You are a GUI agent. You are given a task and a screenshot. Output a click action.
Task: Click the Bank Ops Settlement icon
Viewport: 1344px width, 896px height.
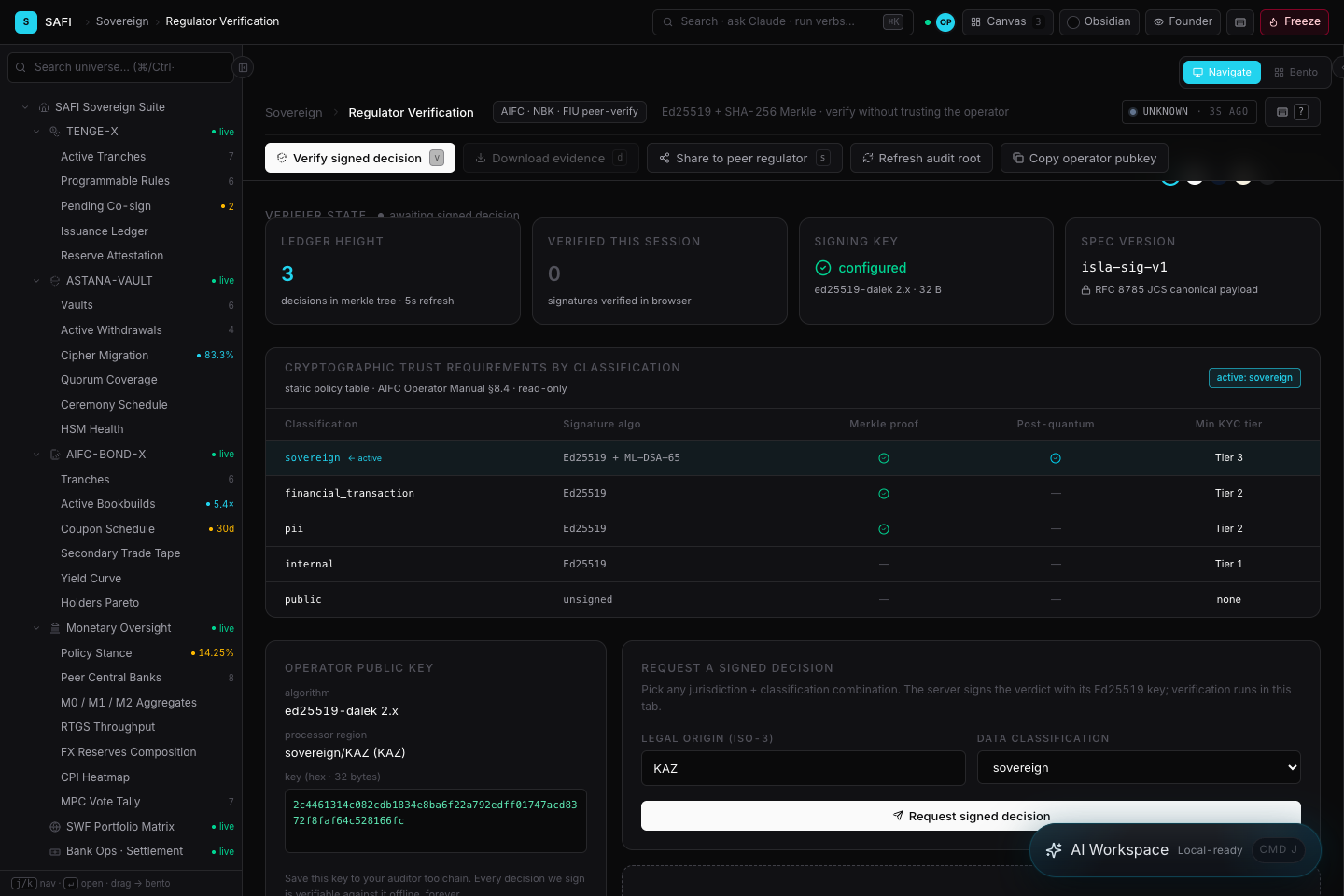(x=55, y=851)
